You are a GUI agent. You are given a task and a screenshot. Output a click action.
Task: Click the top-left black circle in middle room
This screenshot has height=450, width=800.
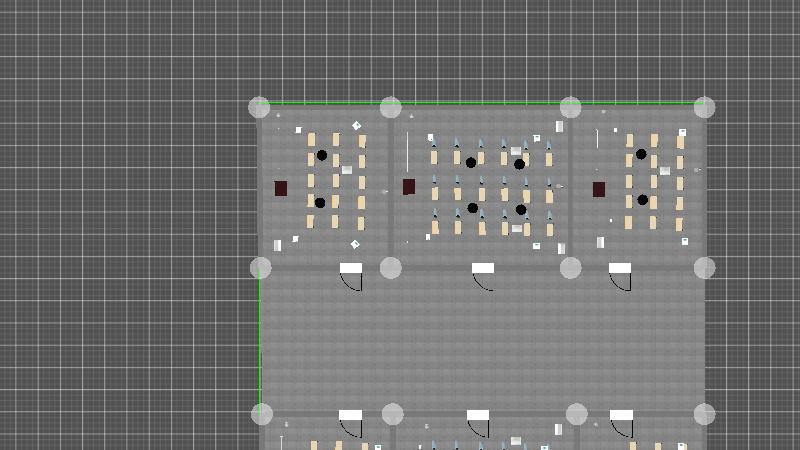click(x=471, y=163)
